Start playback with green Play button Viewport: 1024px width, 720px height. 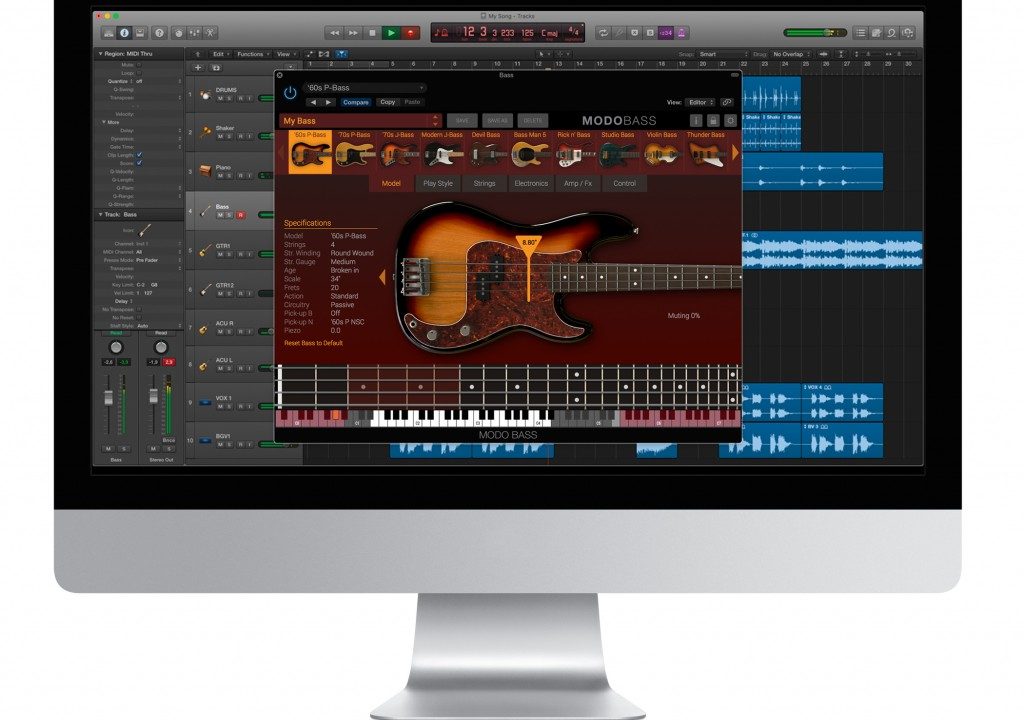[391, 33]
